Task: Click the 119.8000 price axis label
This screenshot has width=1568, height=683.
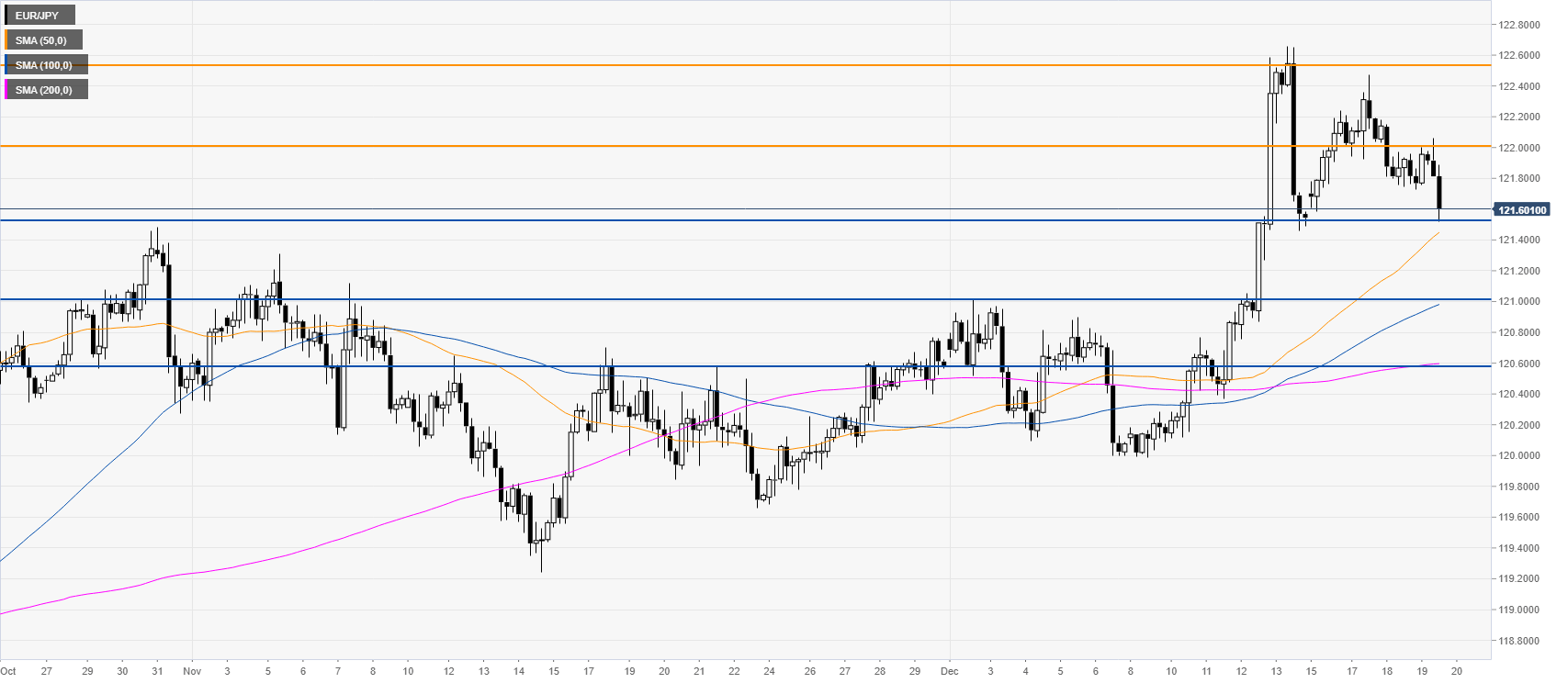Action: click(1519, 487)
